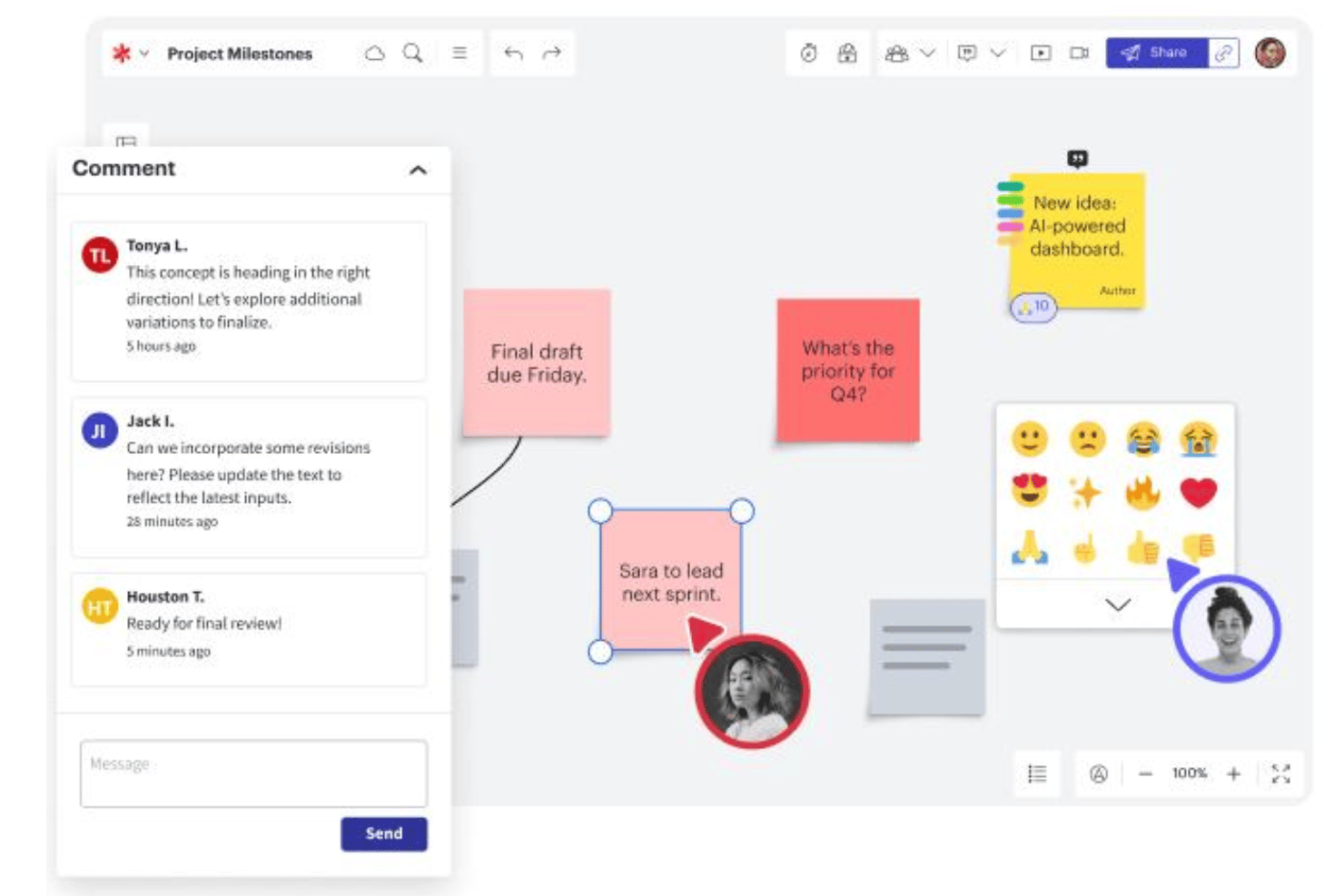
Task: Click the Project Milestones title
Action: coord(240,54)
